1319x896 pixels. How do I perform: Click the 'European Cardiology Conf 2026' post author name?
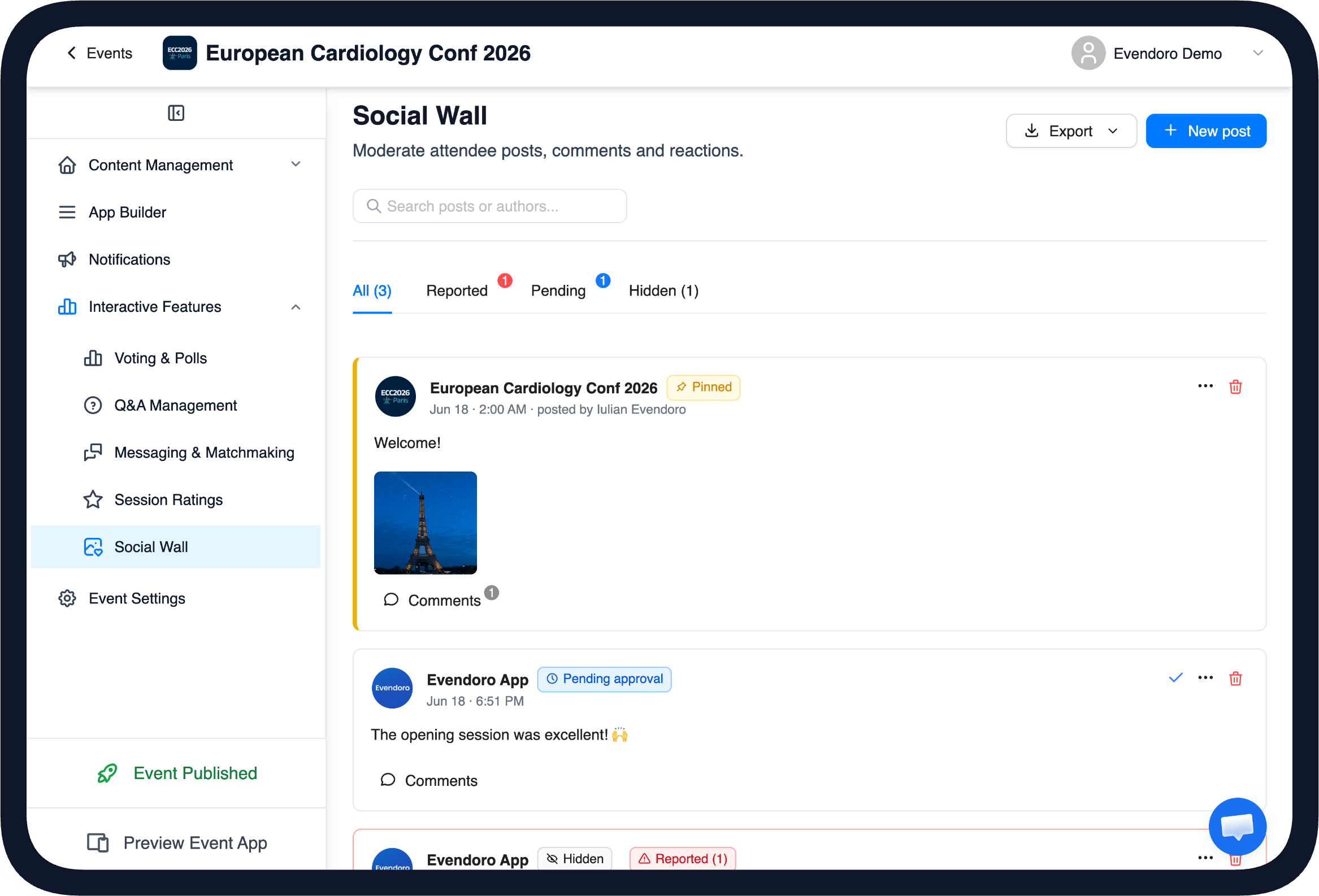tap(543, 388)
